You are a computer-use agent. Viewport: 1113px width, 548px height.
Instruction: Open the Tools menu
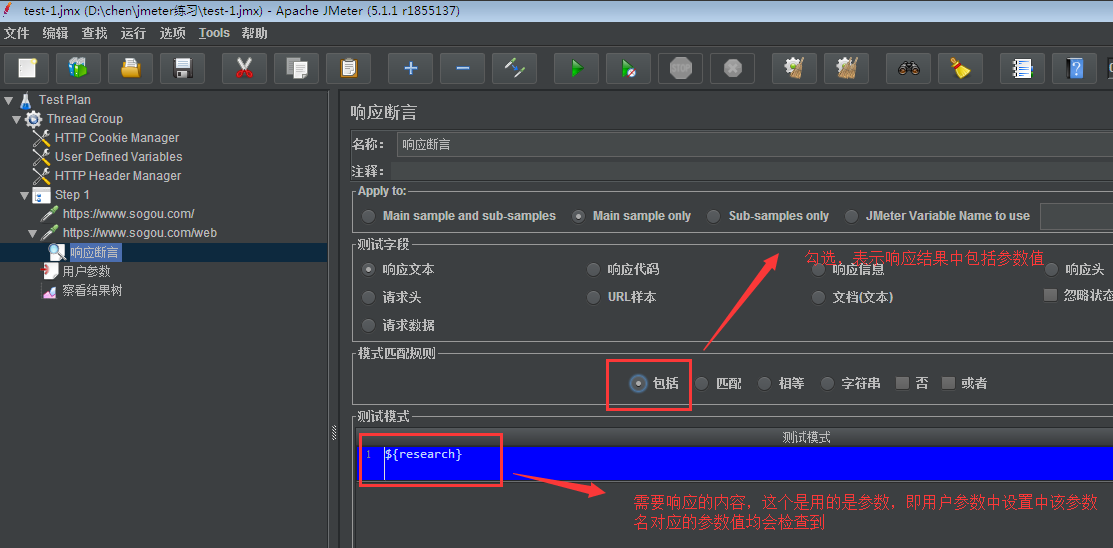tap(214, 33)
